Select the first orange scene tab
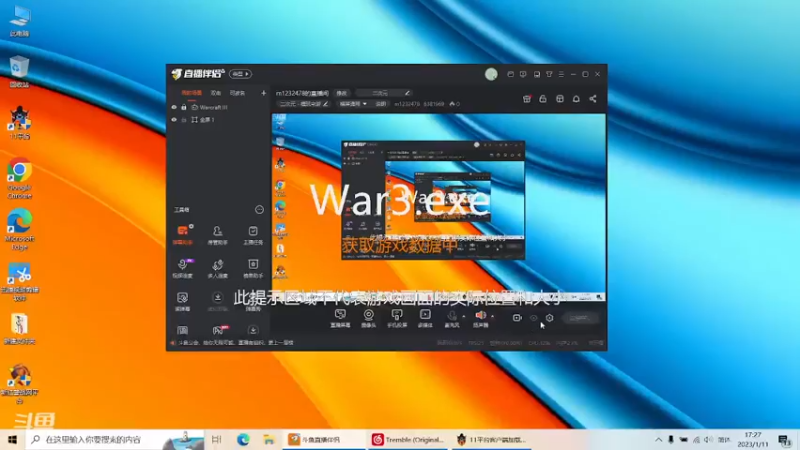This screenshot has height=450, width=800. click(x=191, y=93)
